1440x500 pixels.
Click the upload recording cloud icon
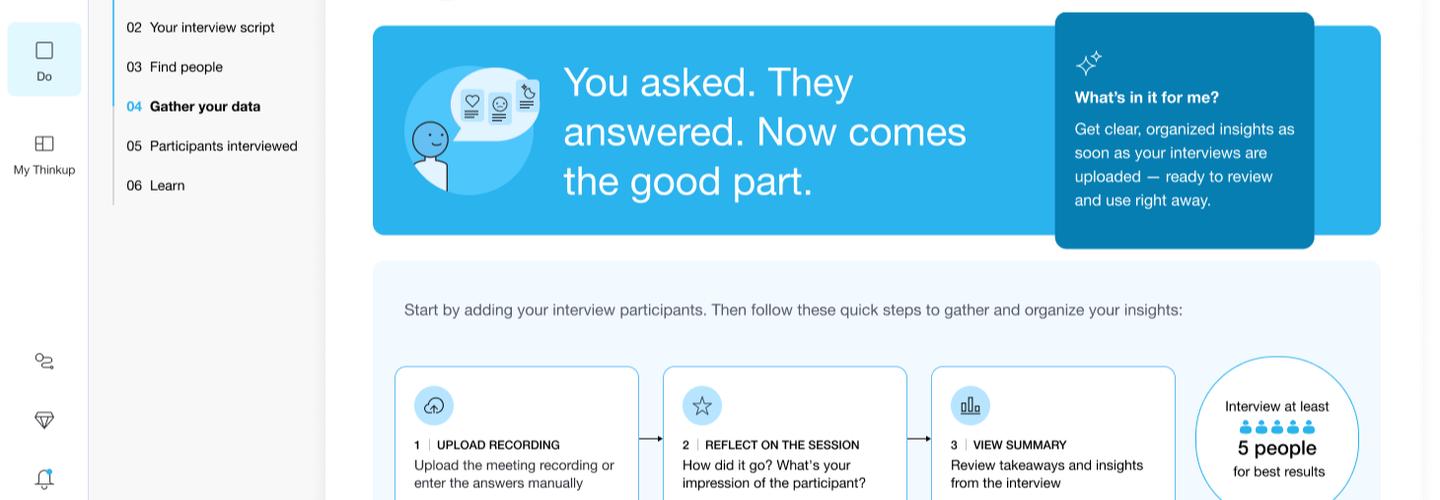[434, 405]
